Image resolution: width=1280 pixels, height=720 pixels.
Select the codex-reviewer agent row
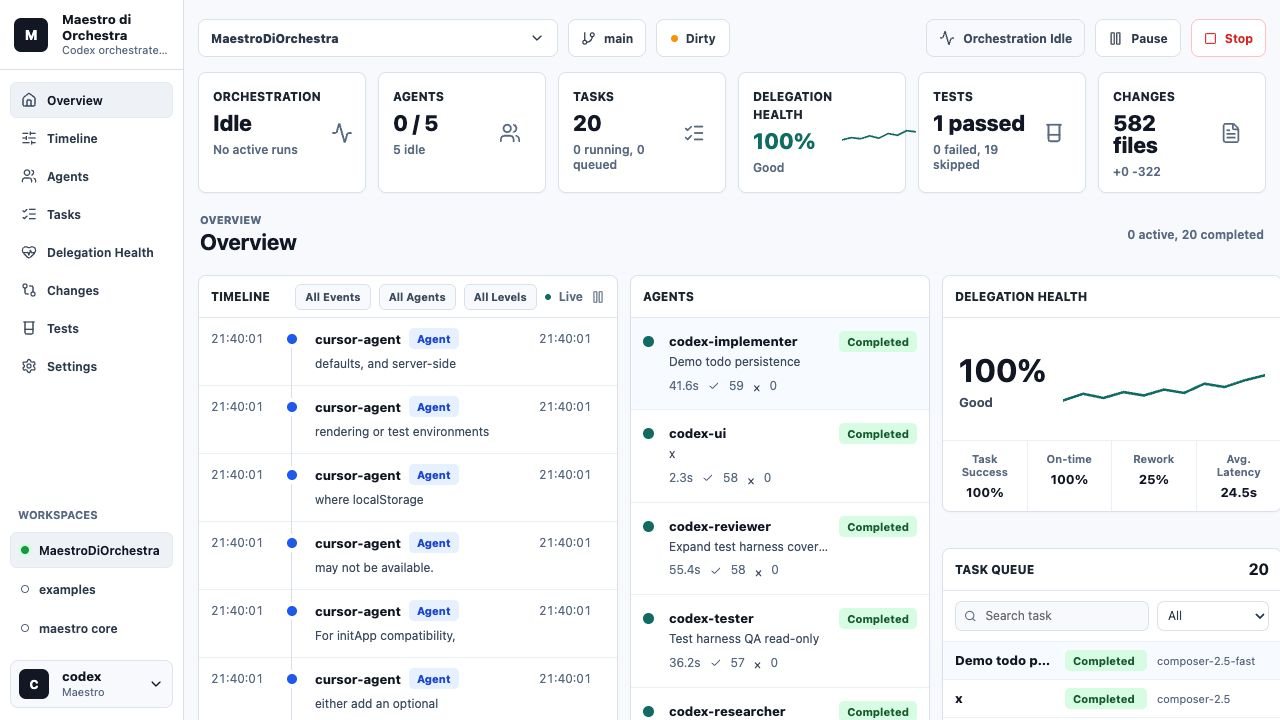[780, 548]
